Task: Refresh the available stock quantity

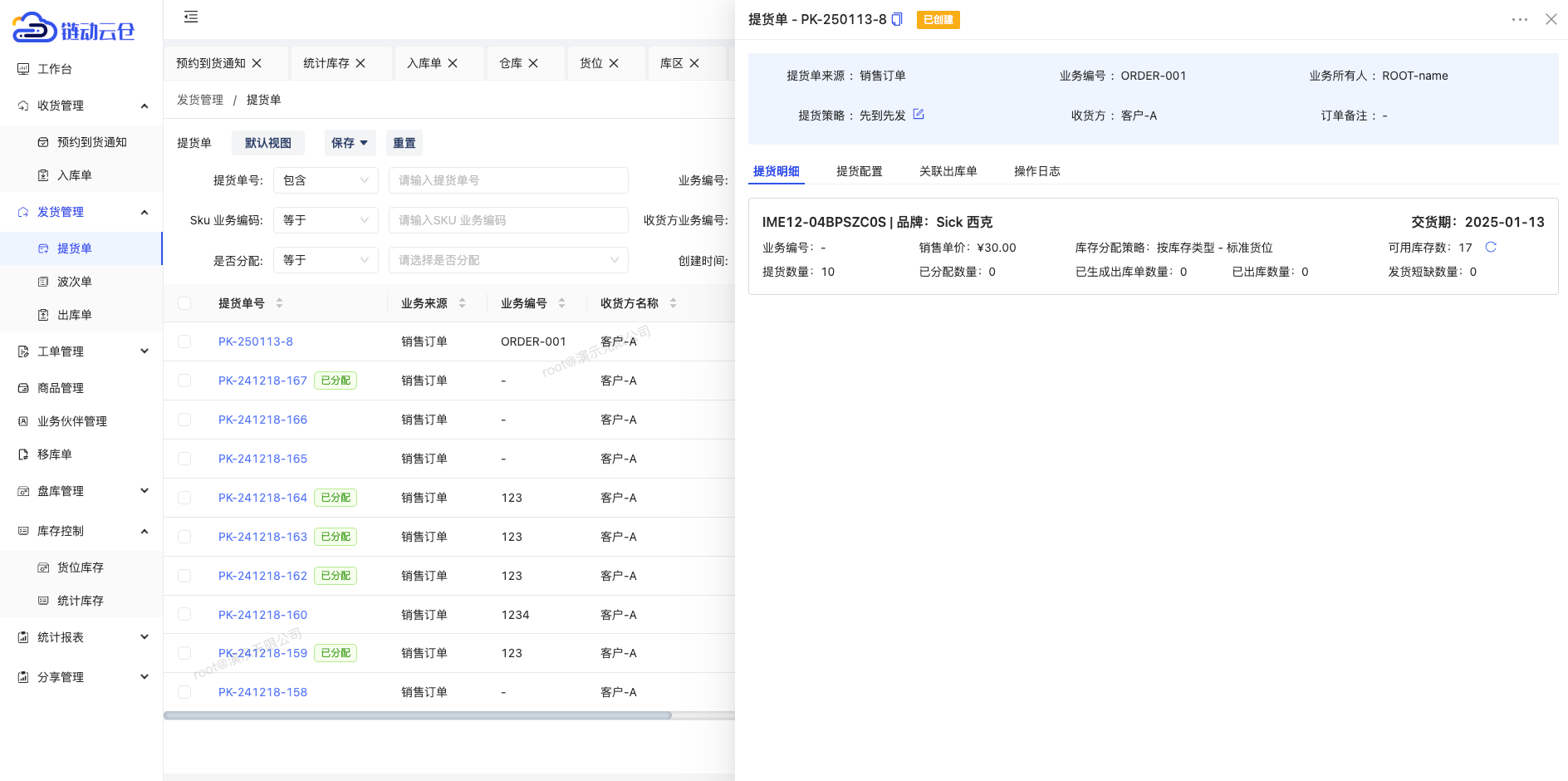Action: 1491,247
